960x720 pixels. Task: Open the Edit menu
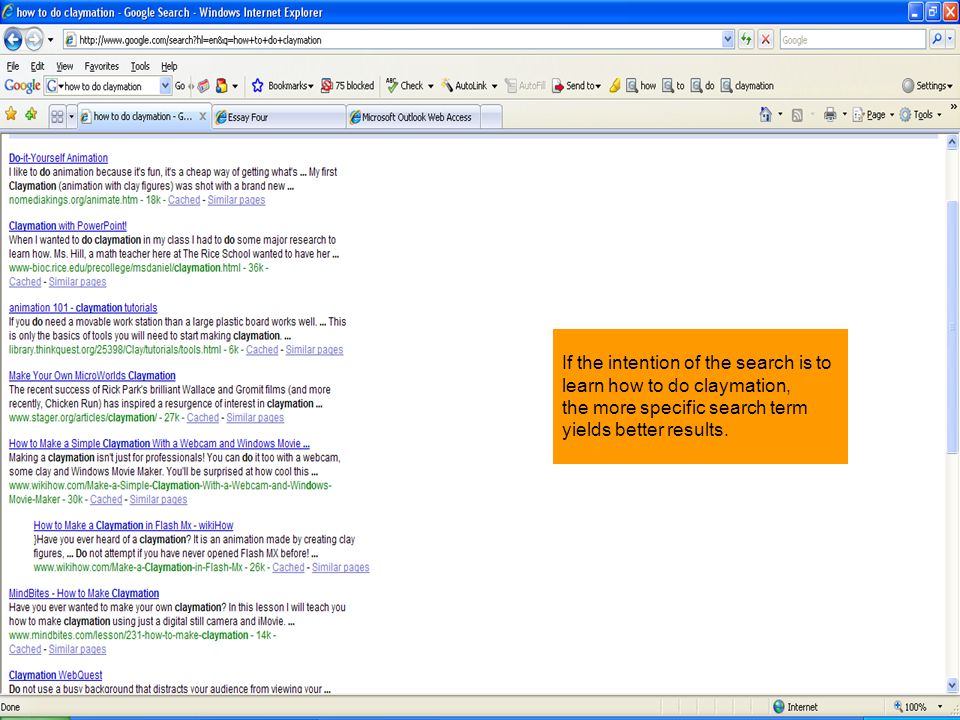(x=37, y=66)
